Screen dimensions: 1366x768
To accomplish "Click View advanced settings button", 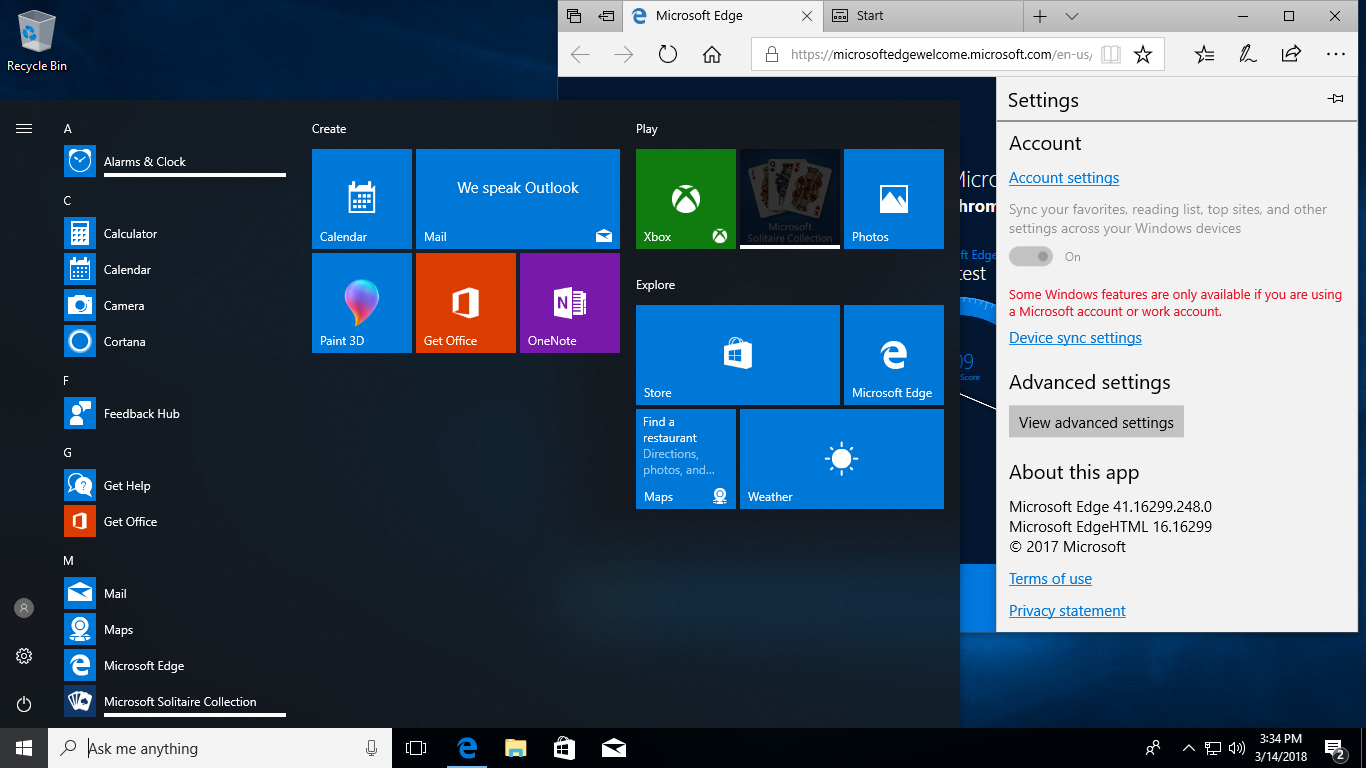I will (1096, 422).
